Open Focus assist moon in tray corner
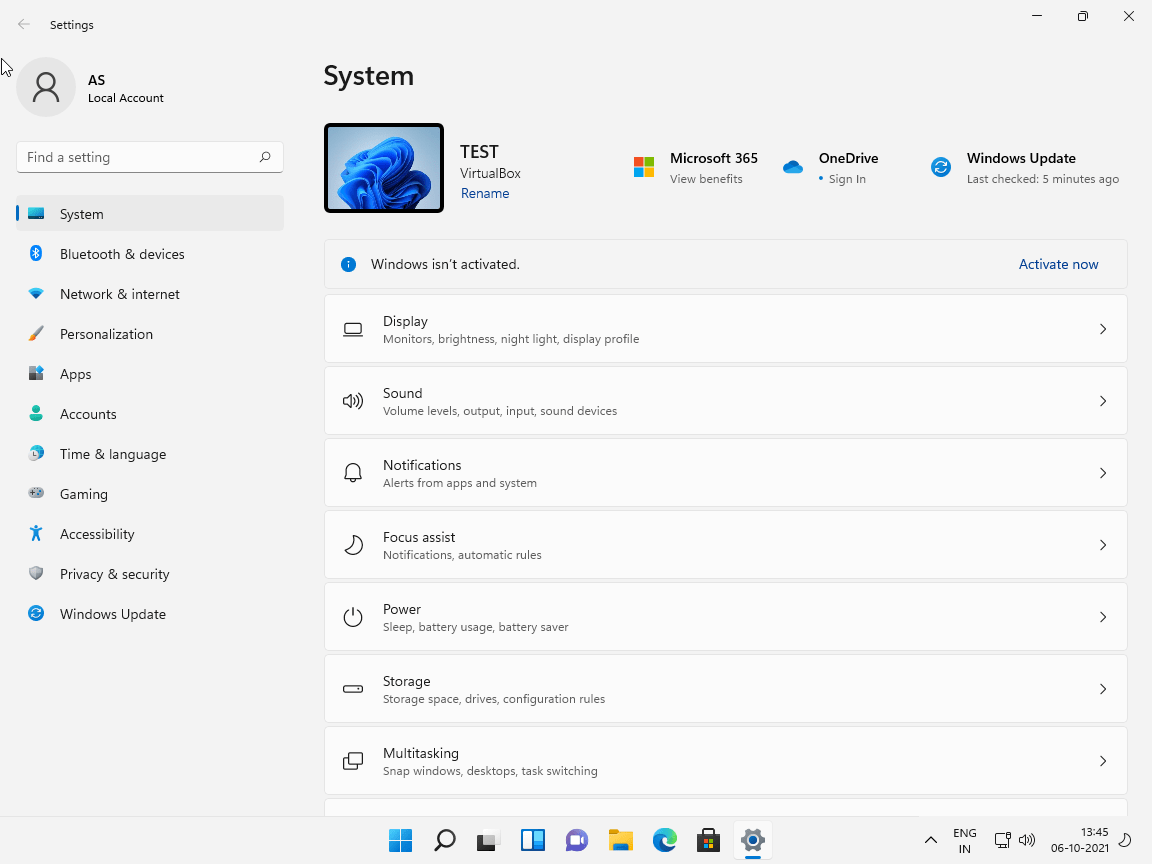This screenshot has height=864, width=1152. click(x=1125, y=840)
